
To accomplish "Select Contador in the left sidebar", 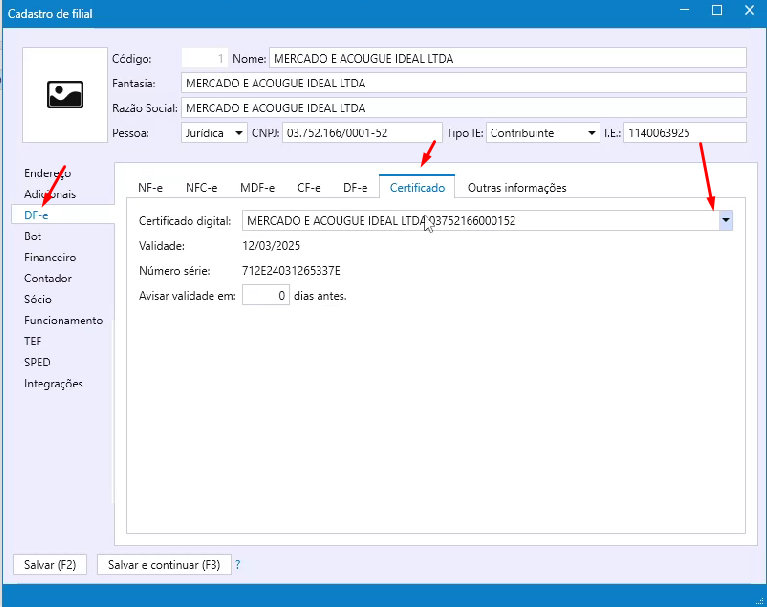I will pyautogui.click(x=48, y=278).
